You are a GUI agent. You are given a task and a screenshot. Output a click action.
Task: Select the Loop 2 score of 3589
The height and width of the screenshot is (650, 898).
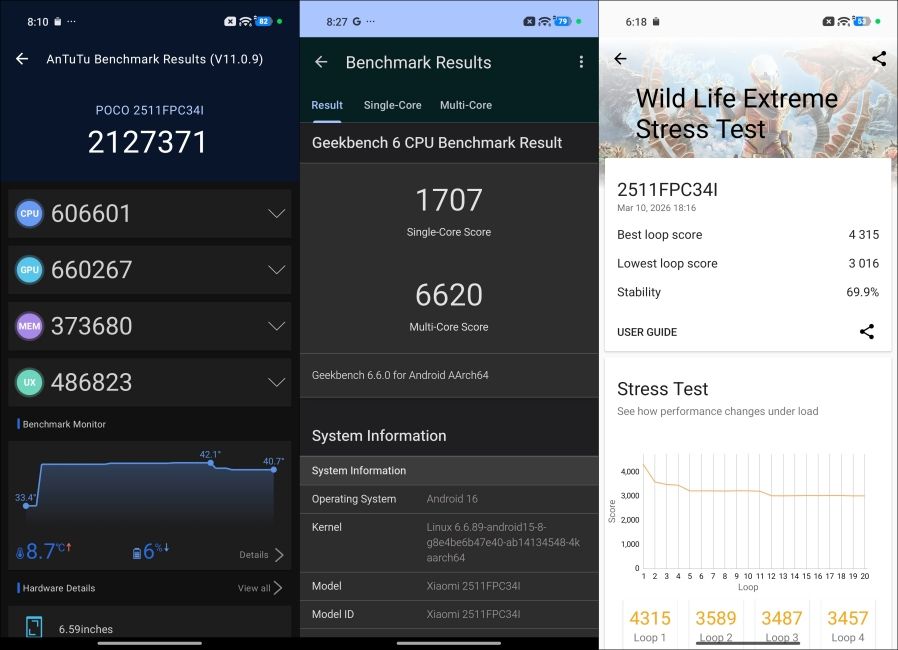[x=716, y=619]
